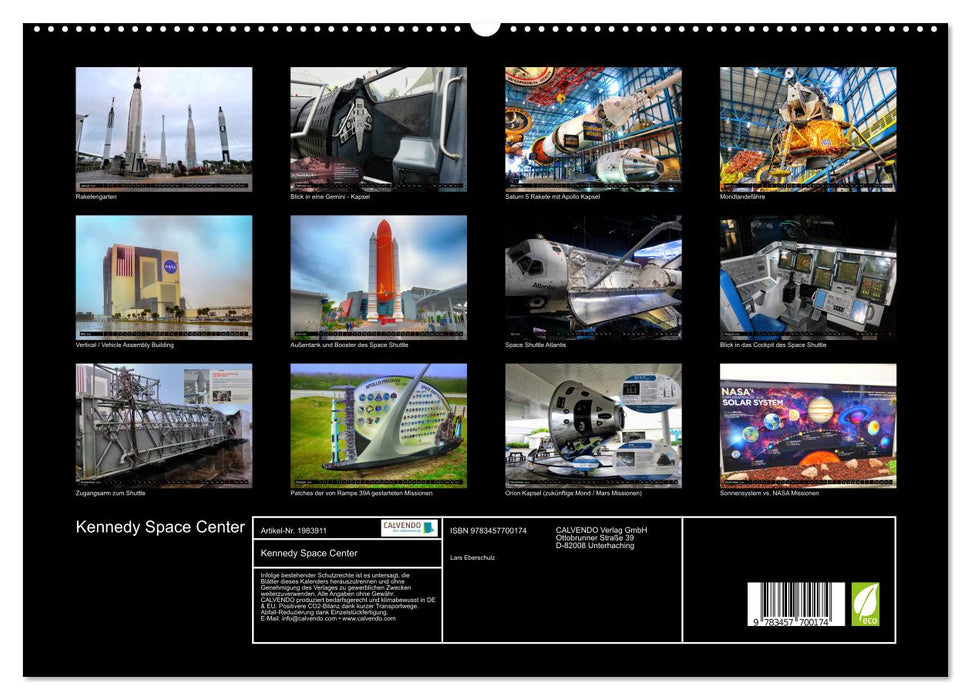The image size is (971, 700).
Task: Open the Zugangsarm zum Shuttle thumbnail
Action: (x=163, y=425)
